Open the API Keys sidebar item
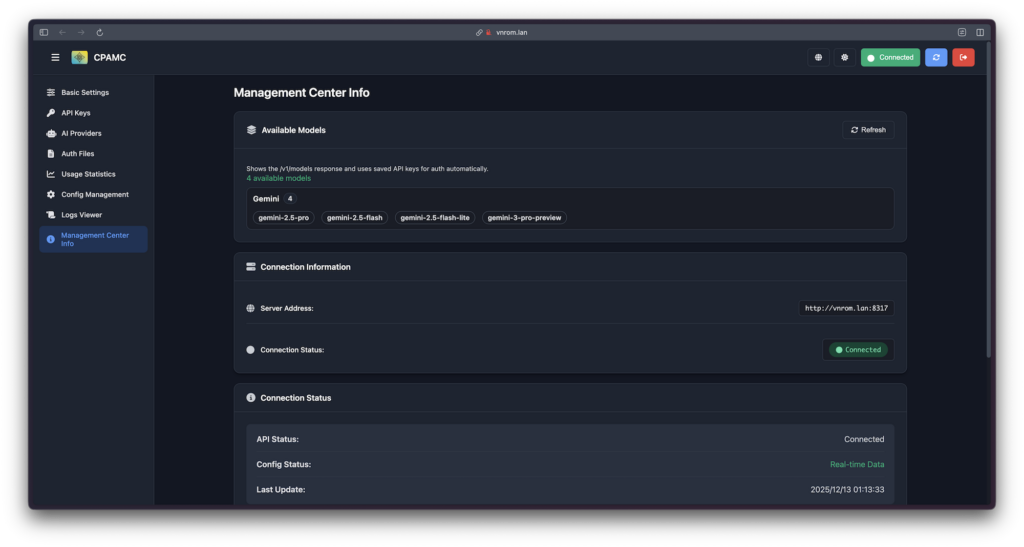Viewport: 1024px width, 547px height. pyautogui.click(x=76, y=113)
